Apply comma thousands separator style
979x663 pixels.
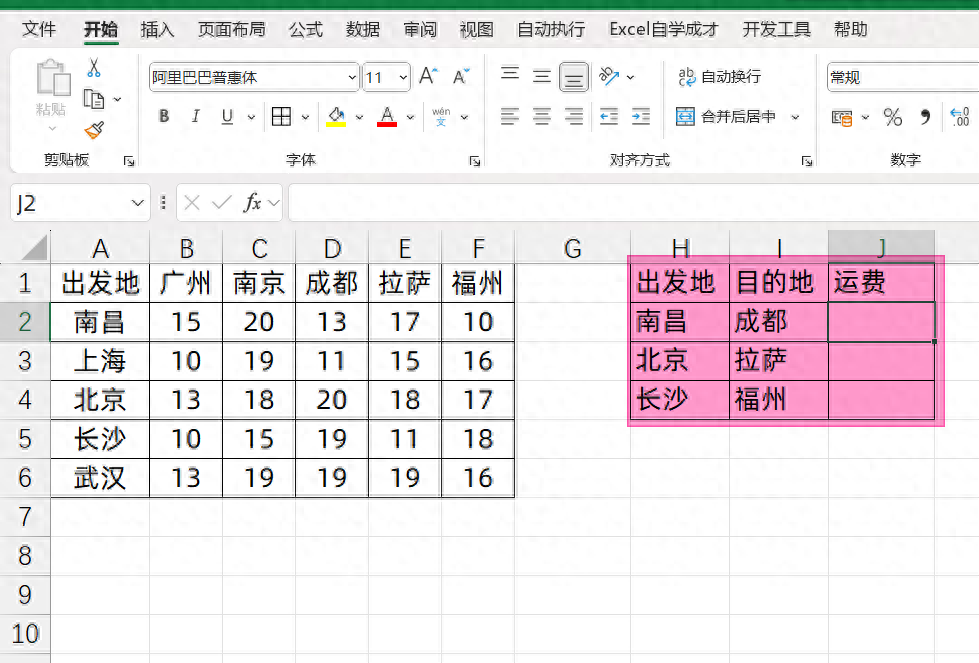click(925, 117)
